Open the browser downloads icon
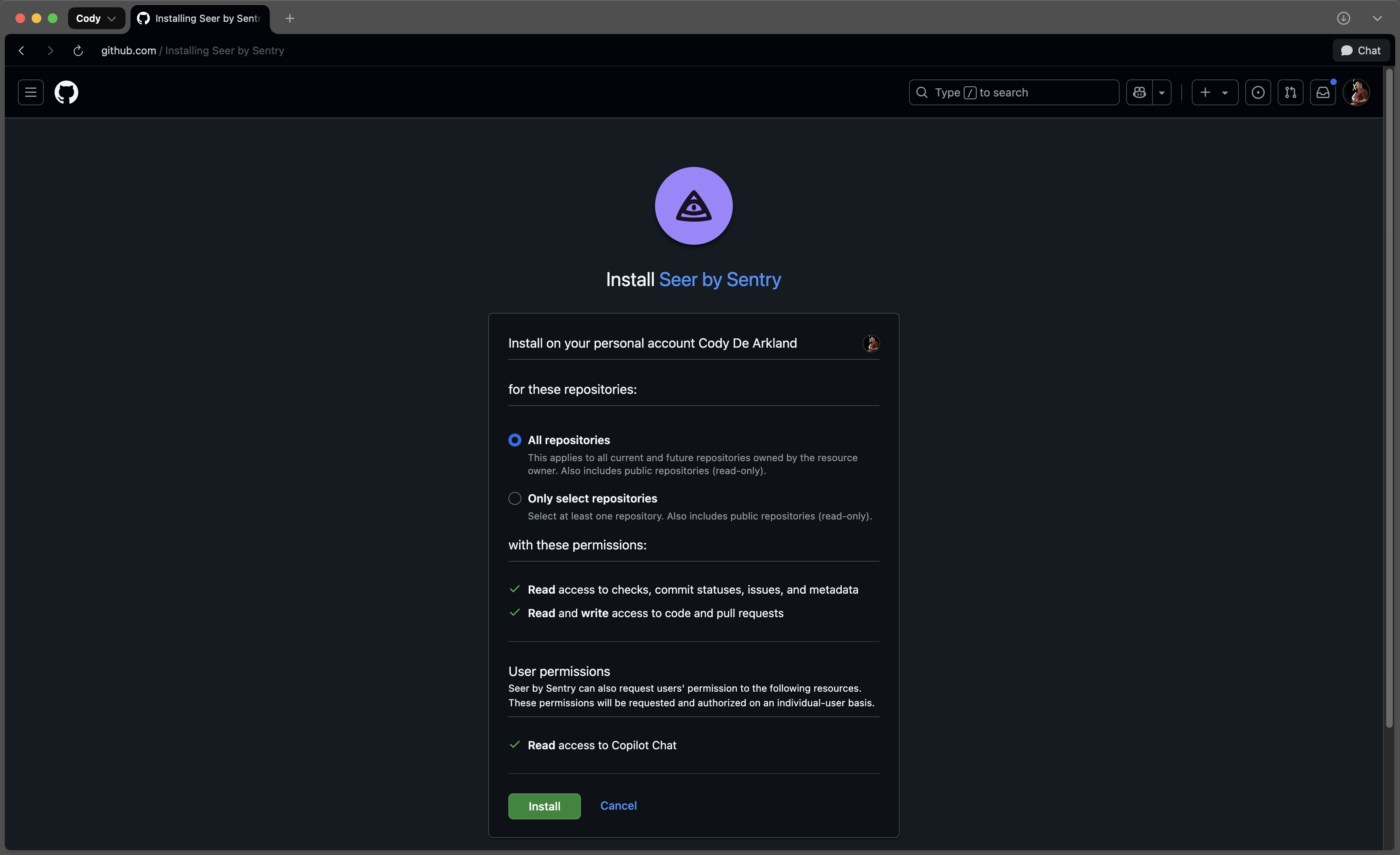 coord(1343,18)
